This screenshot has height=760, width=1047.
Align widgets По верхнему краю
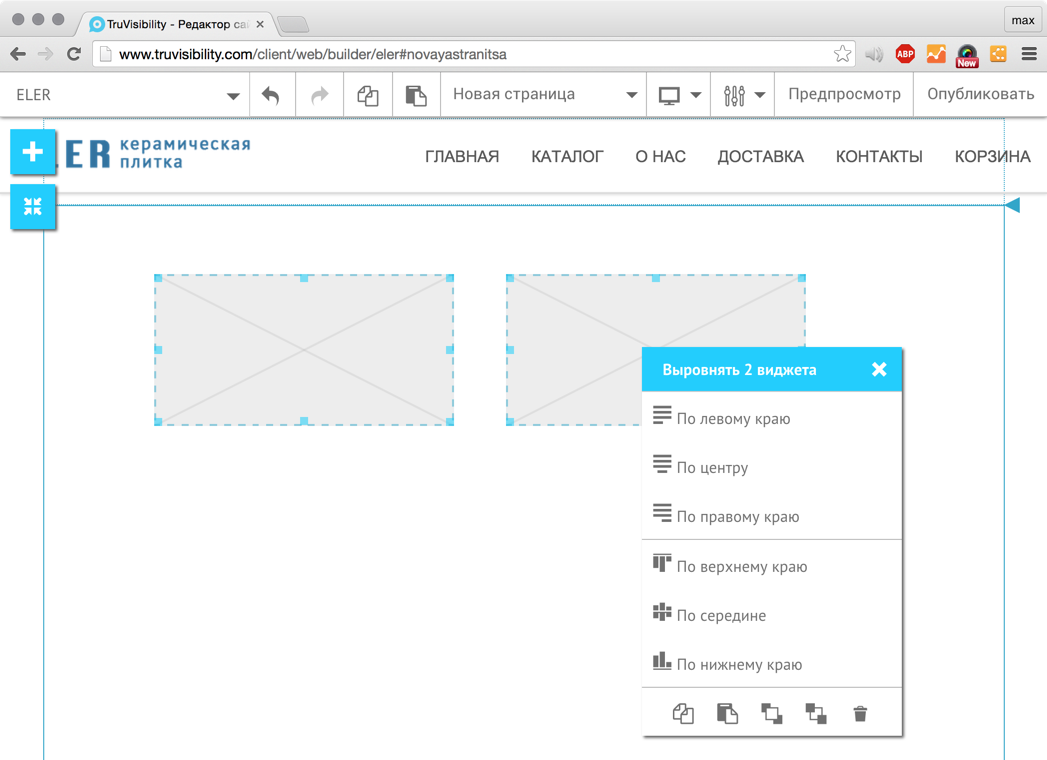772,566
